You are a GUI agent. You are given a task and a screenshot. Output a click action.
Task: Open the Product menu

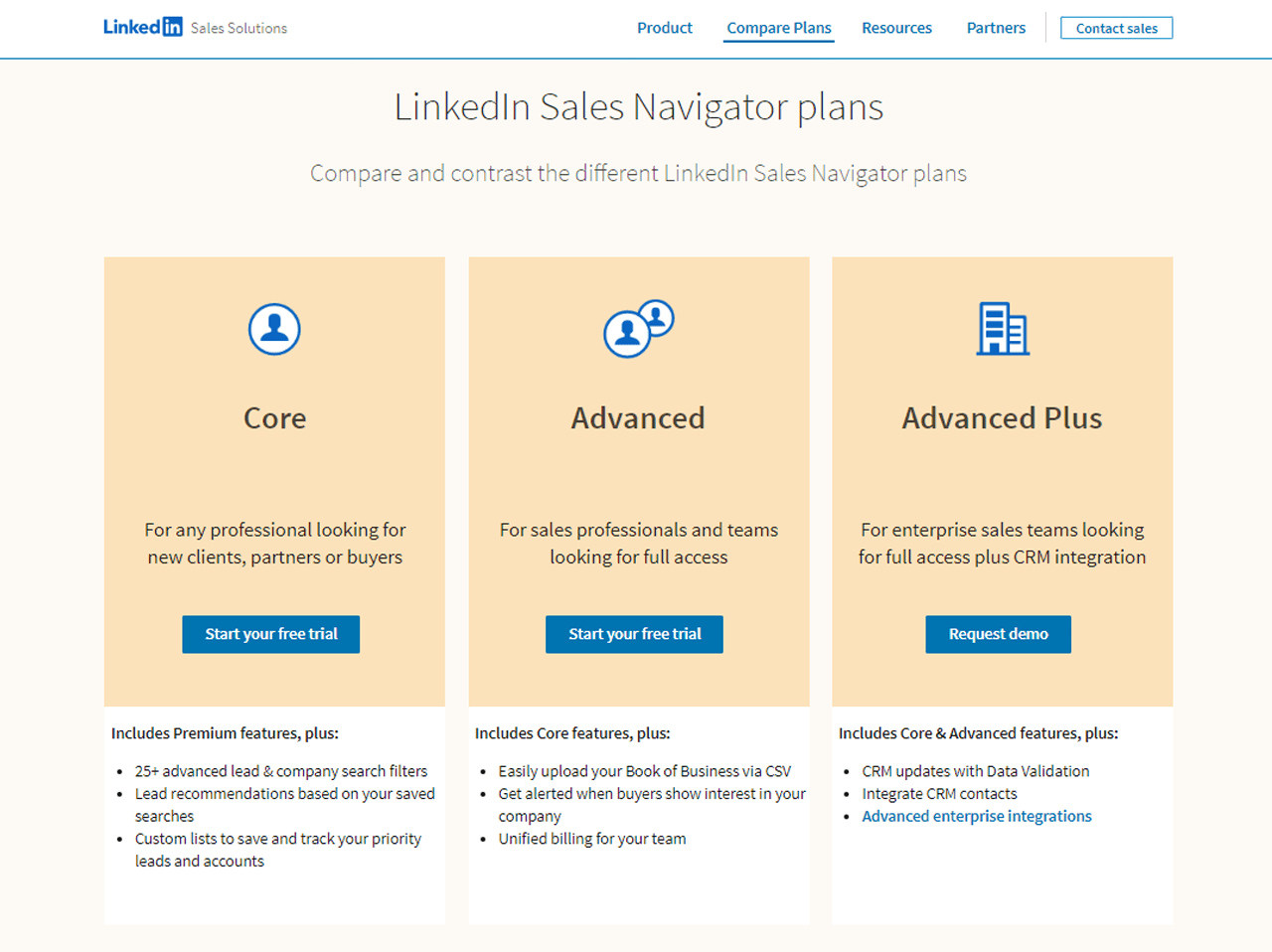(664, 28)
